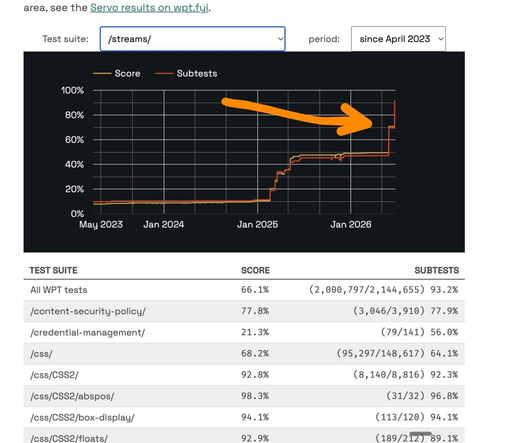
Task: Click the Jan 2024 x-axis label on chart
Action: click(164, 225)
